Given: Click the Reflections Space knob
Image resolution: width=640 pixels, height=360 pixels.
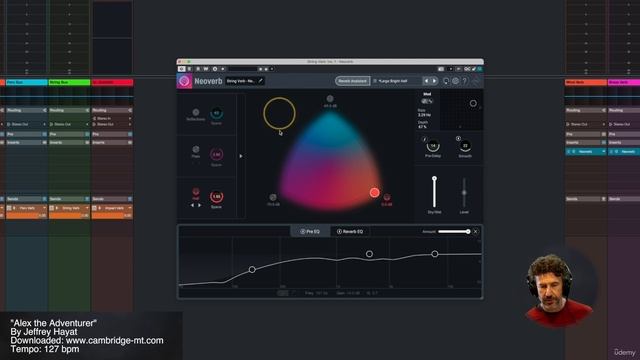Looking at the screenshot, I should click(216, 113).
